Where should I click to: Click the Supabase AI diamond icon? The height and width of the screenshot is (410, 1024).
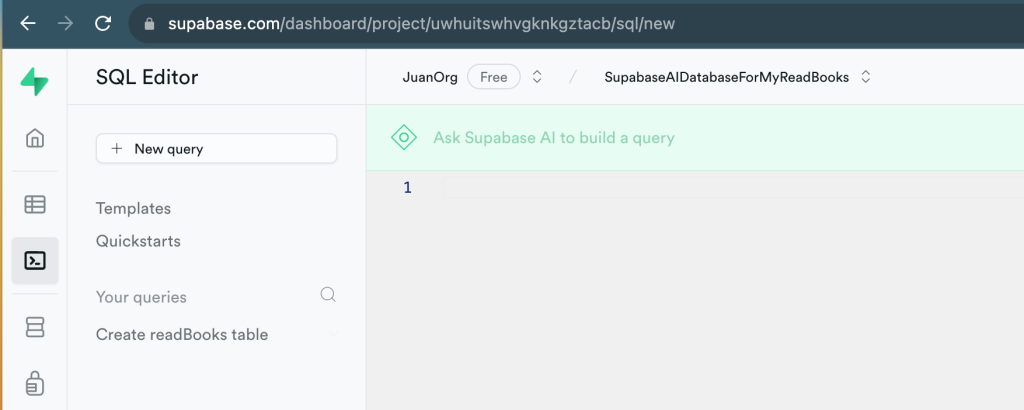coord(404,138)
